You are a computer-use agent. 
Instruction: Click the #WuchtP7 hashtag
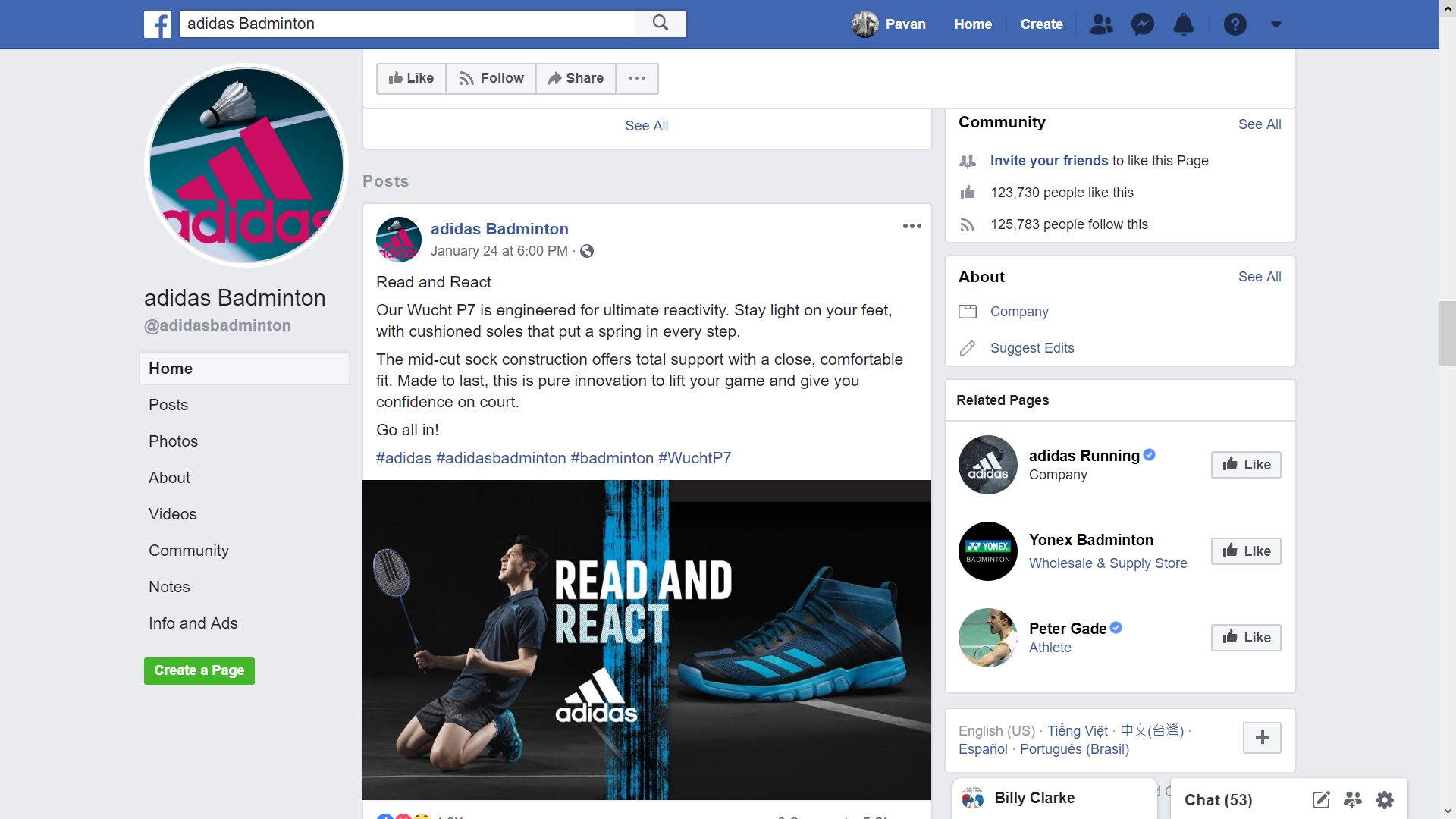pos(695,458)
